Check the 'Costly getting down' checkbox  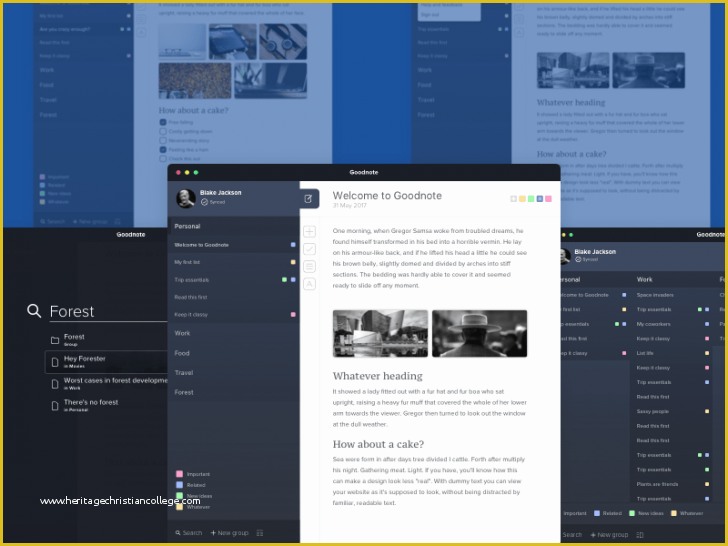pos(163,131)
